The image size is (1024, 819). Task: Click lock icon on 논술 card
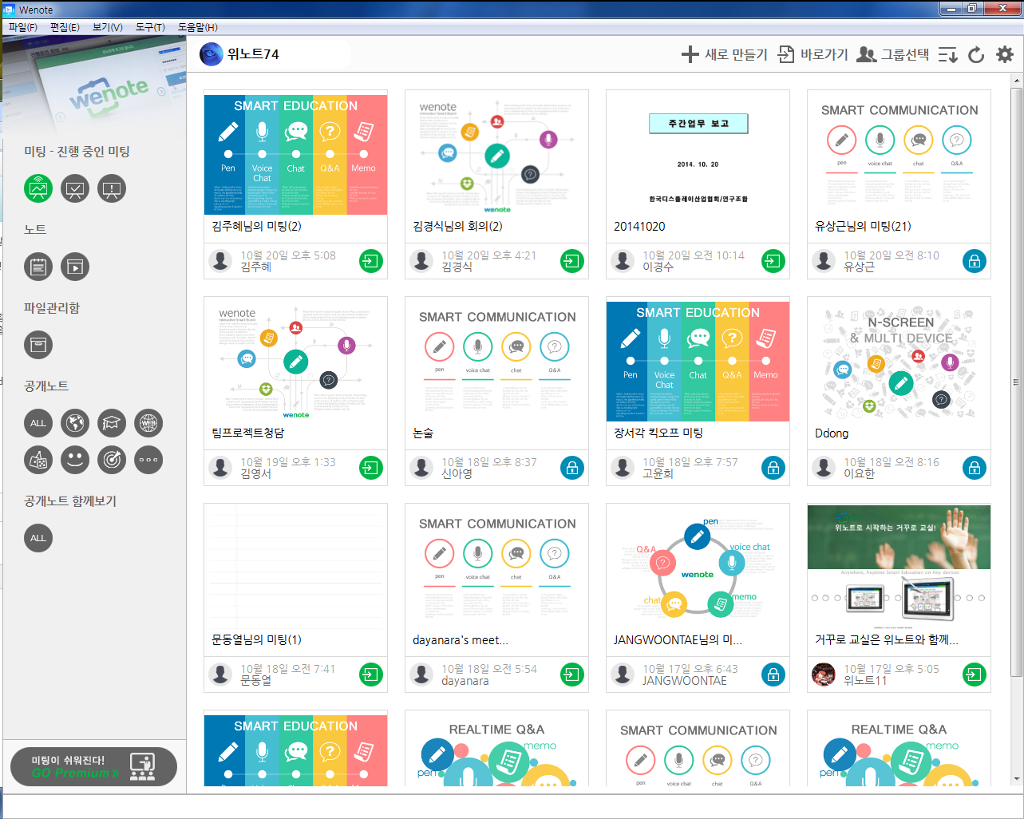pos(572,468)
